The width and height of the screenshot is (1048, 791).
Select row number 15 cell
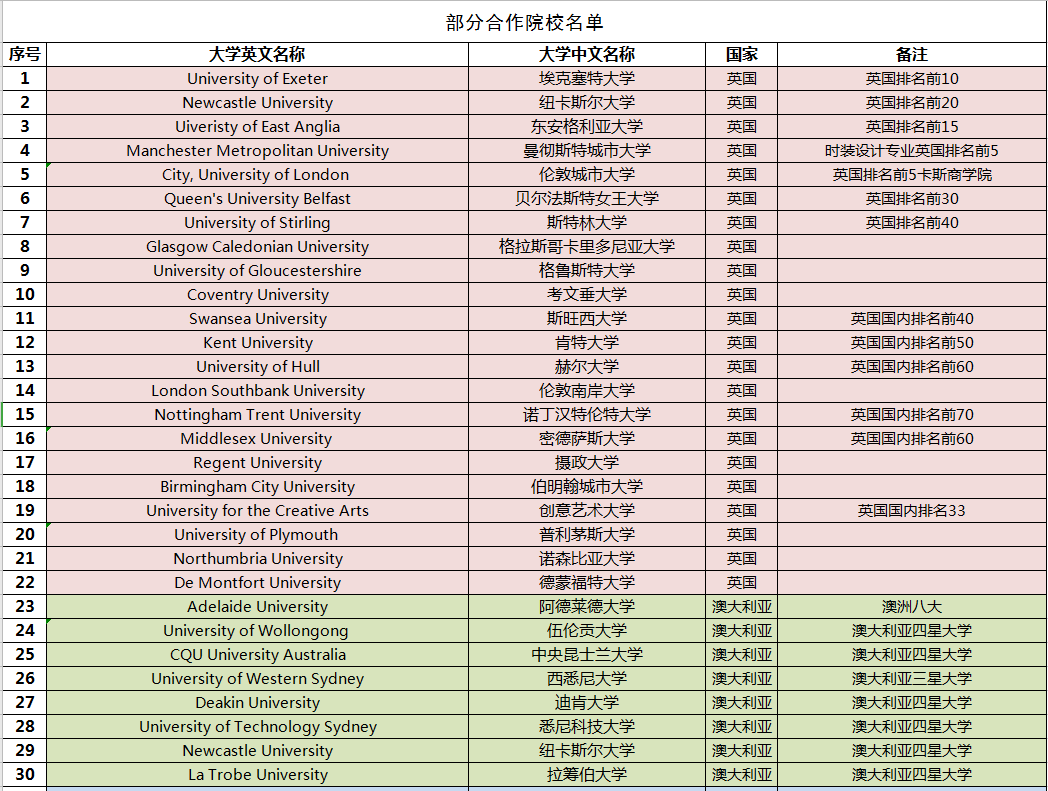click(x=25, y=415)
